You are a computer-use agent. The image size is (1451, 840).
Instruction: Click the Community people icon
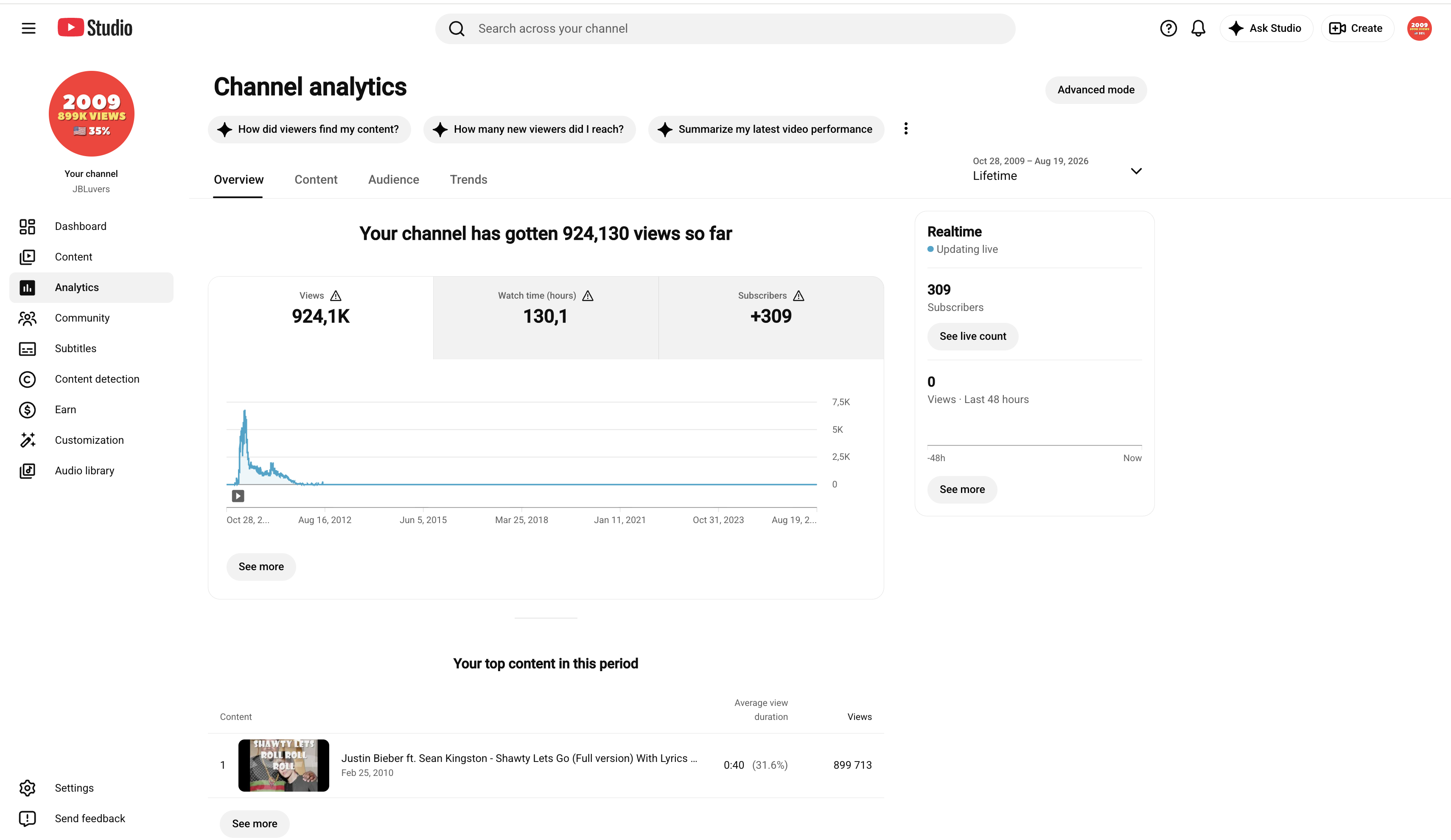27,318
